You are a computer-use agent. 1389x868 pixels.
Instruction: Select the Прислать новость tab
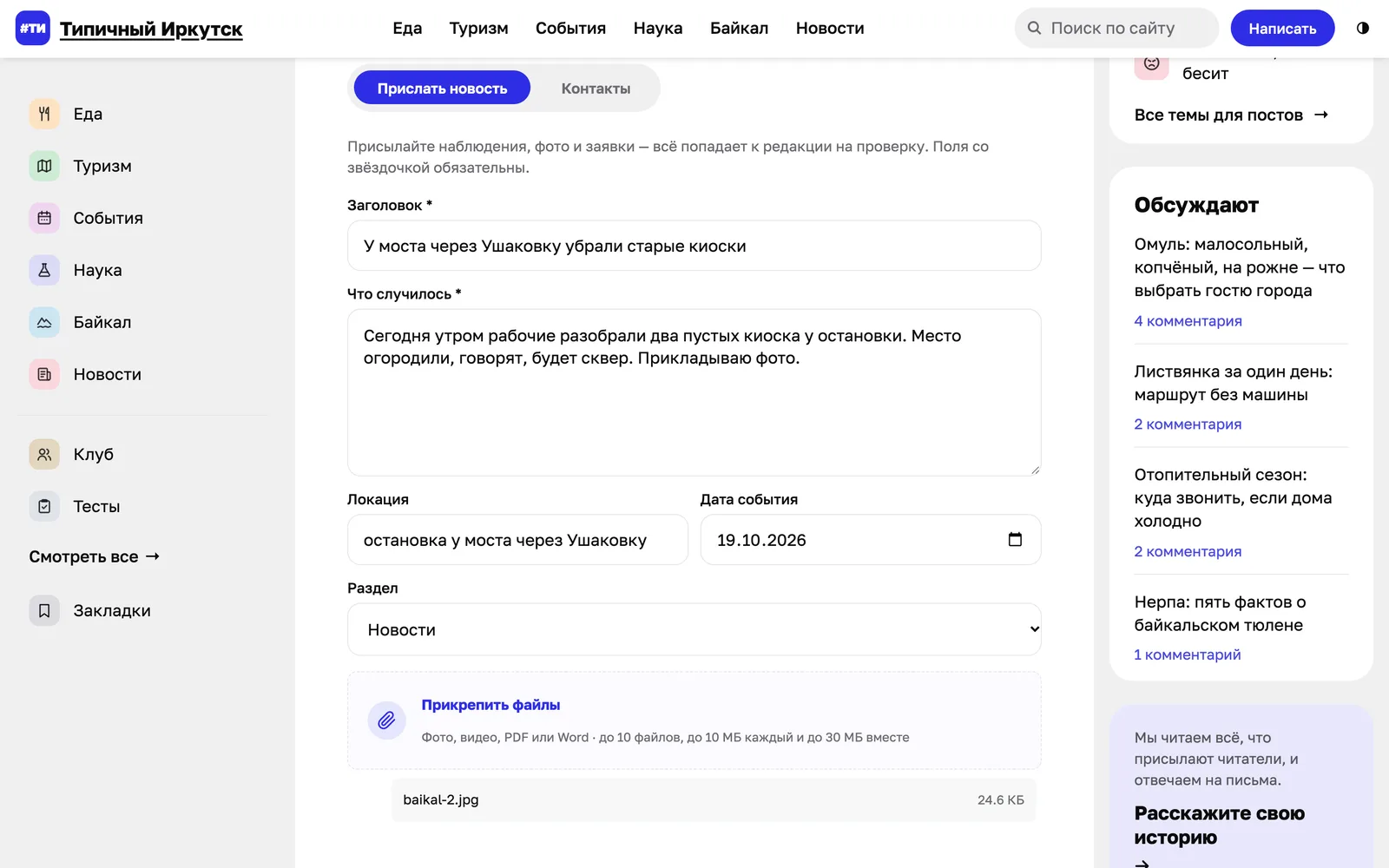[442, 88]
